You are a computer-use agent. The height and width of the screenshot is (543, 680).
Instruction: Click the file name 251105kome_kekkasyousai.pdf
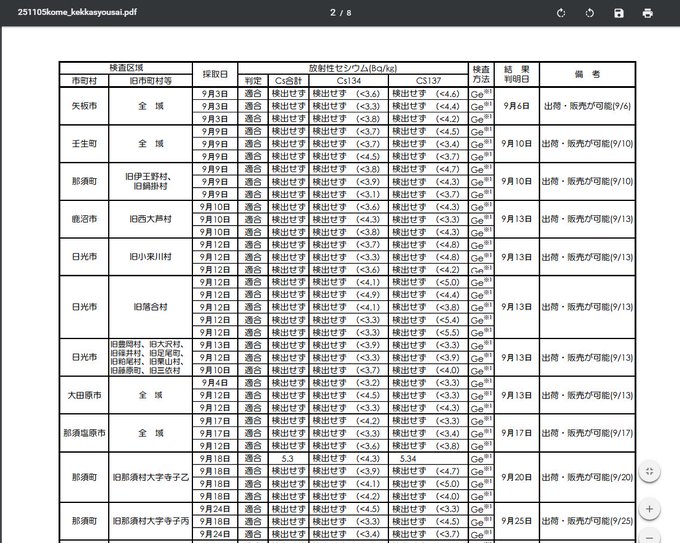tap(77, 12)
